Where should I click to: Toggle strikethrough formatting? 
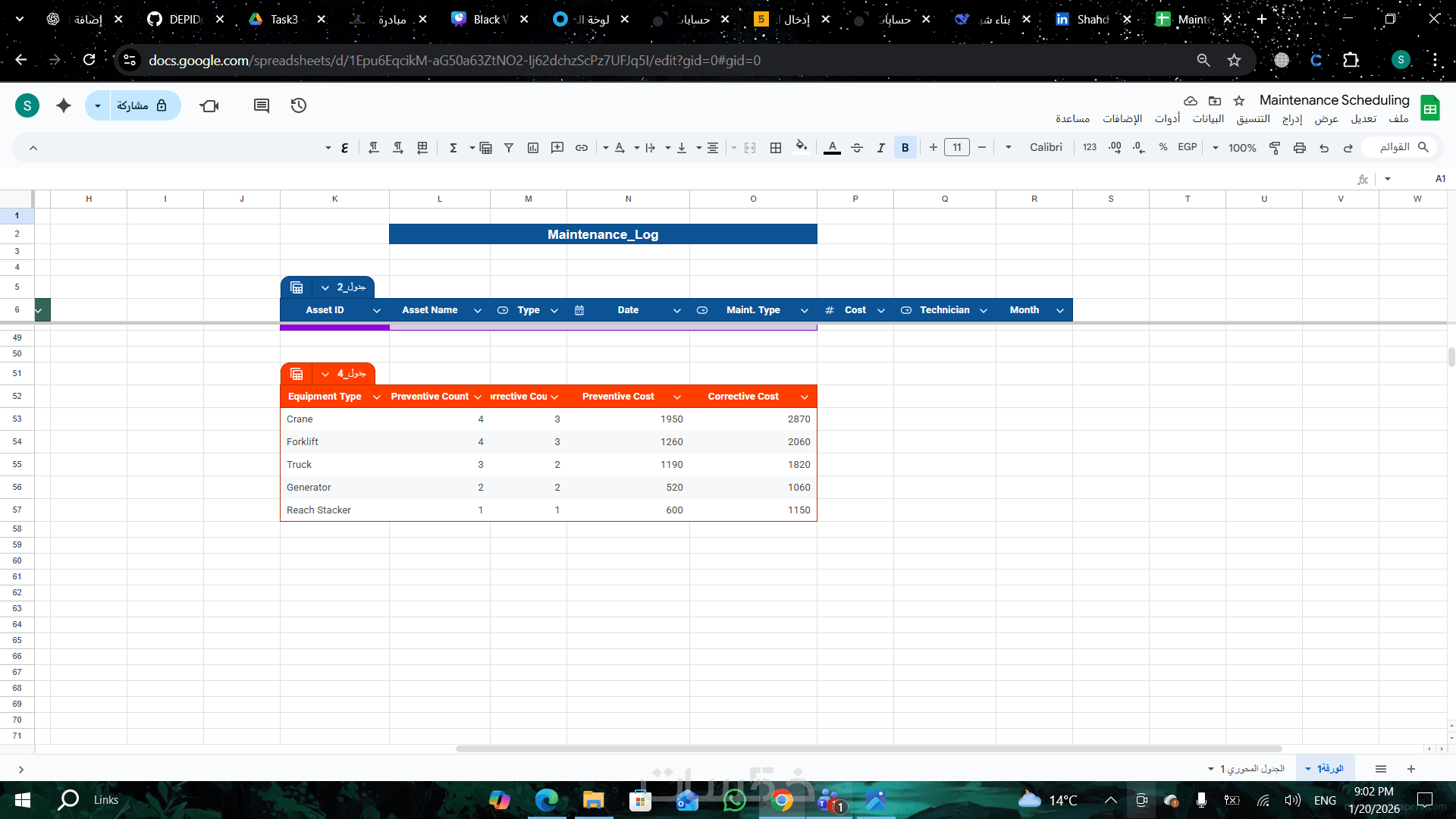click(x=857, y=148)
